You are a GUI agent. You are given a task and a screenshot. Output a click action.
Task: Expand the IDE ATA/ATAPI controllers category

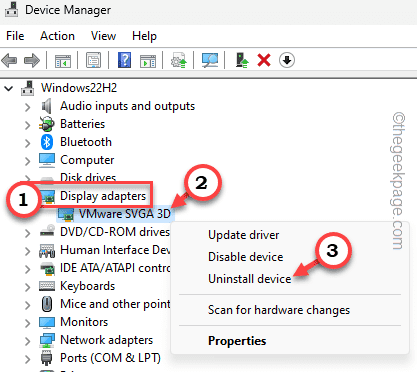[27, 269]
